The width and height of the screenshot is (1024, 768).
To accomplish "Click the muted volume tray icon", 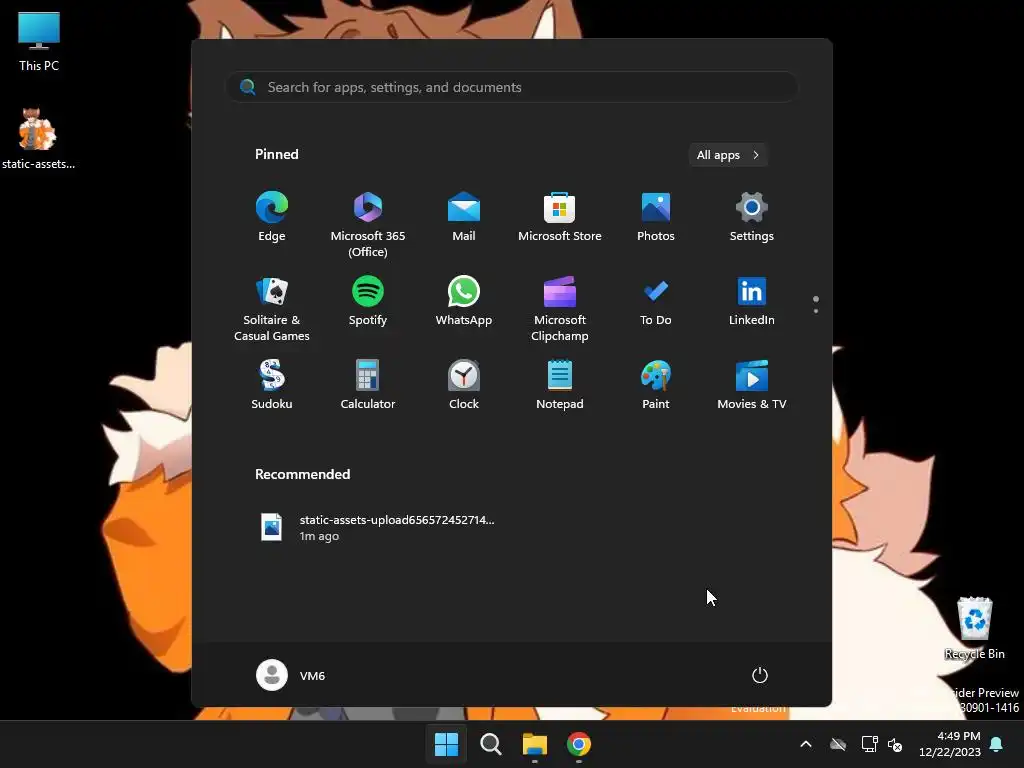I will click(895, 744).
